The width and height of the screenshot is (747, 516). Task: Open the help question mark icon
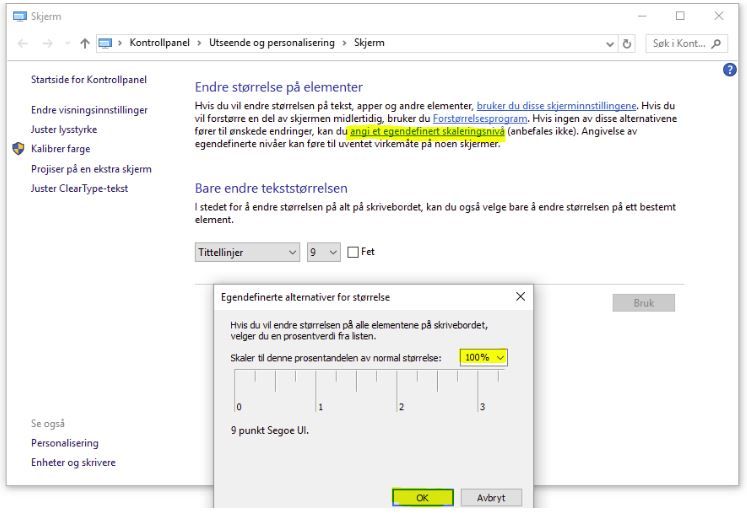729,70
